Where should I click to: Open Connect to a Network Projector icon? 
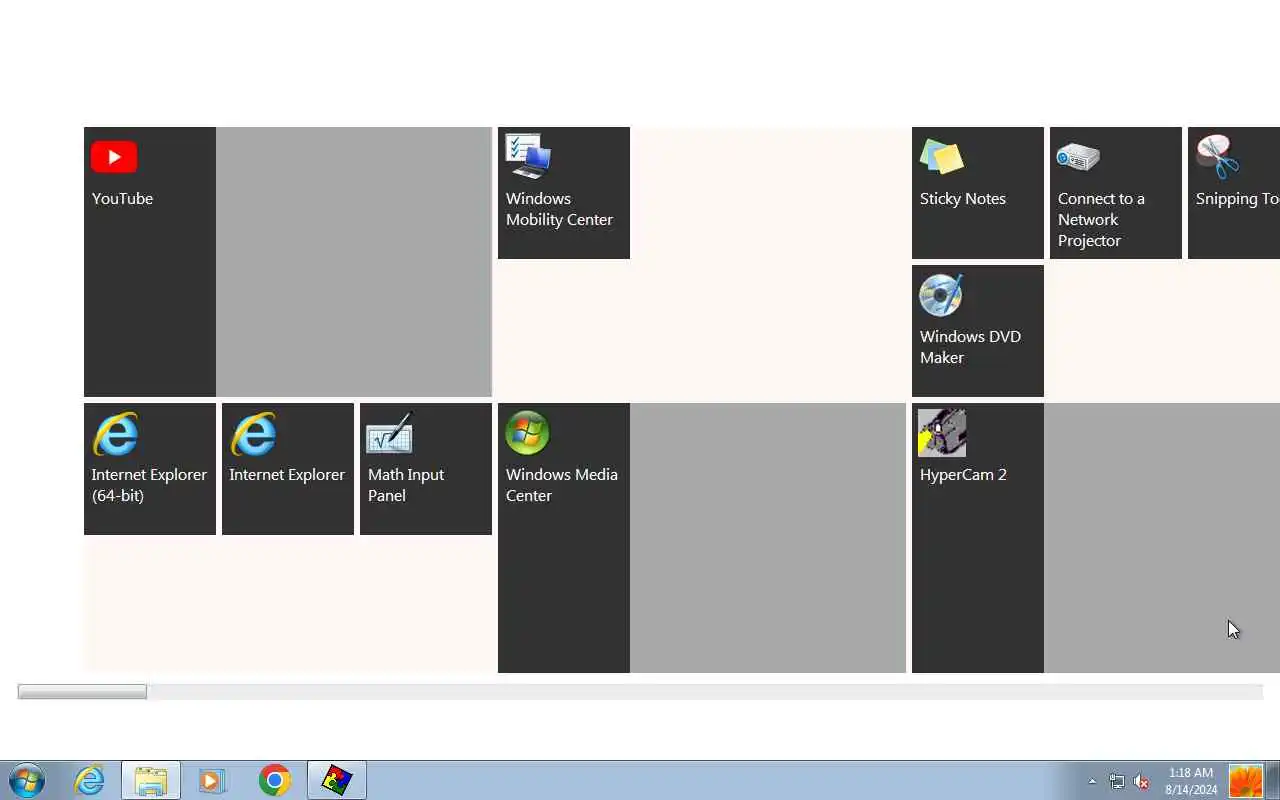click(x=1078, y=157)
